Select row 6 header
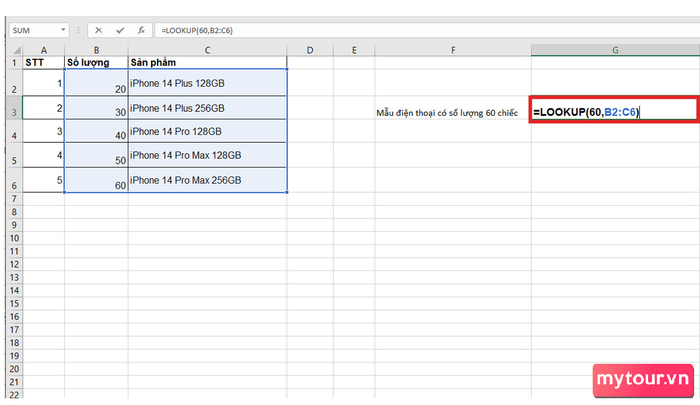 14,180
